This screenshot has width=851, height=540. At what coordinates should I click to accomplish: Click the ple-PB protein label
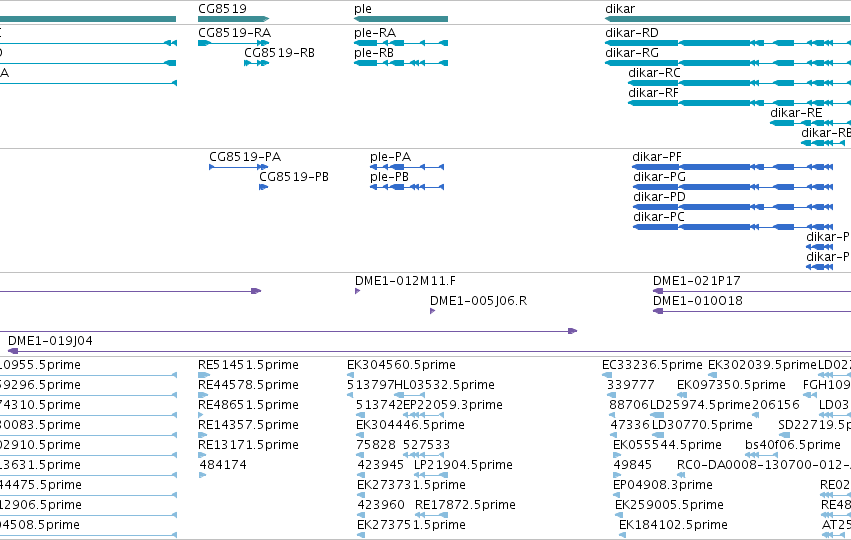(x=389, y=177)
